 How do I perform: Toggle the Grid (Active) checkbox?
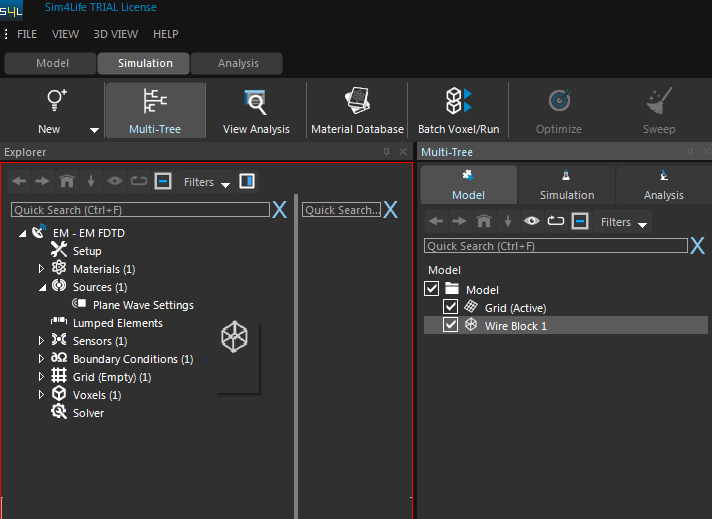pyautogui.click(x=451, y=307)
